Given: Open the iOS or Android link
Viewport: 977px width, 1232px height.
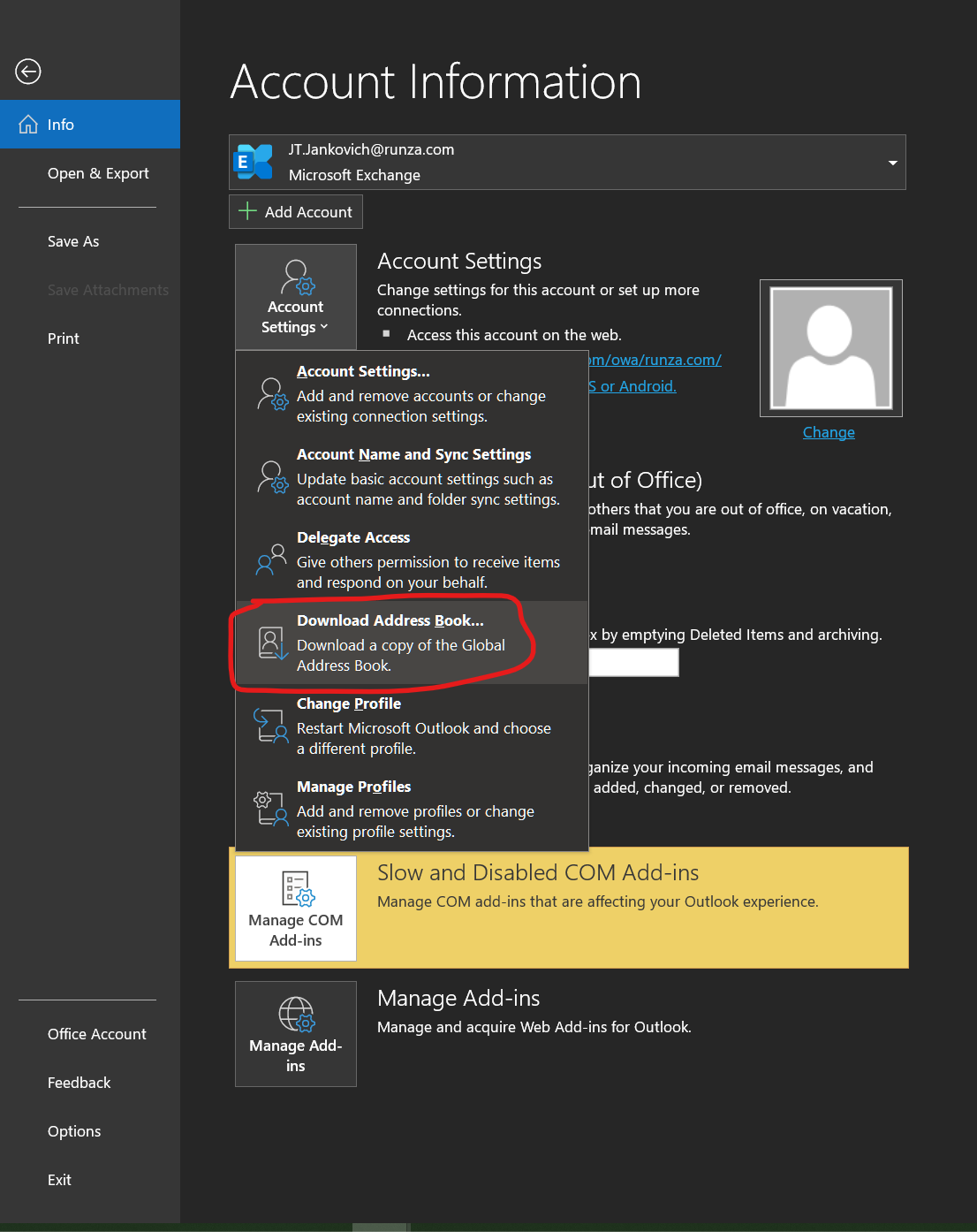Looking at the screenshot, I should (x=632, y=386).
